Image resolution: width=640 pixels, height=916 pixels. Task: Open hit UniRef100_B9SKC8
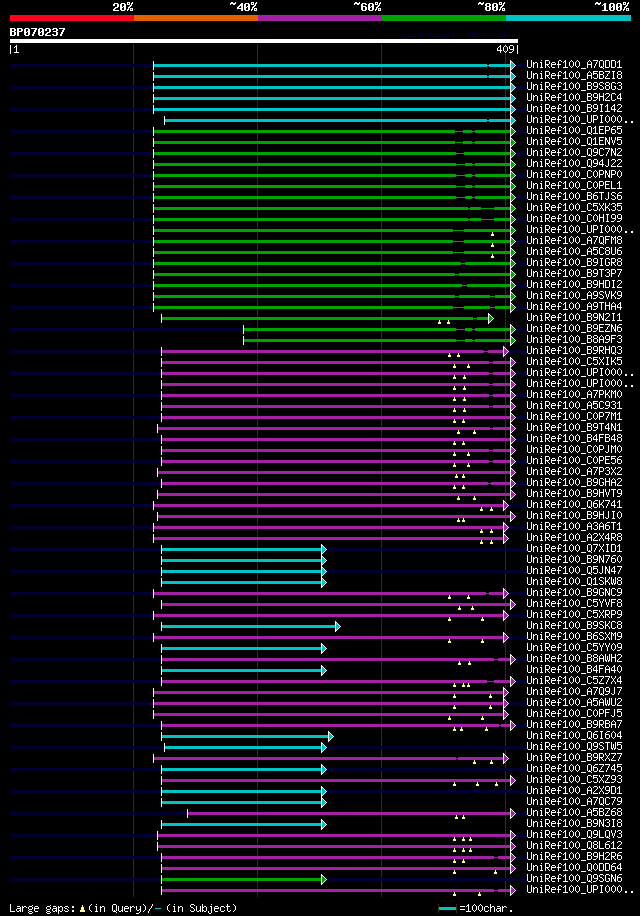point(574,626)
